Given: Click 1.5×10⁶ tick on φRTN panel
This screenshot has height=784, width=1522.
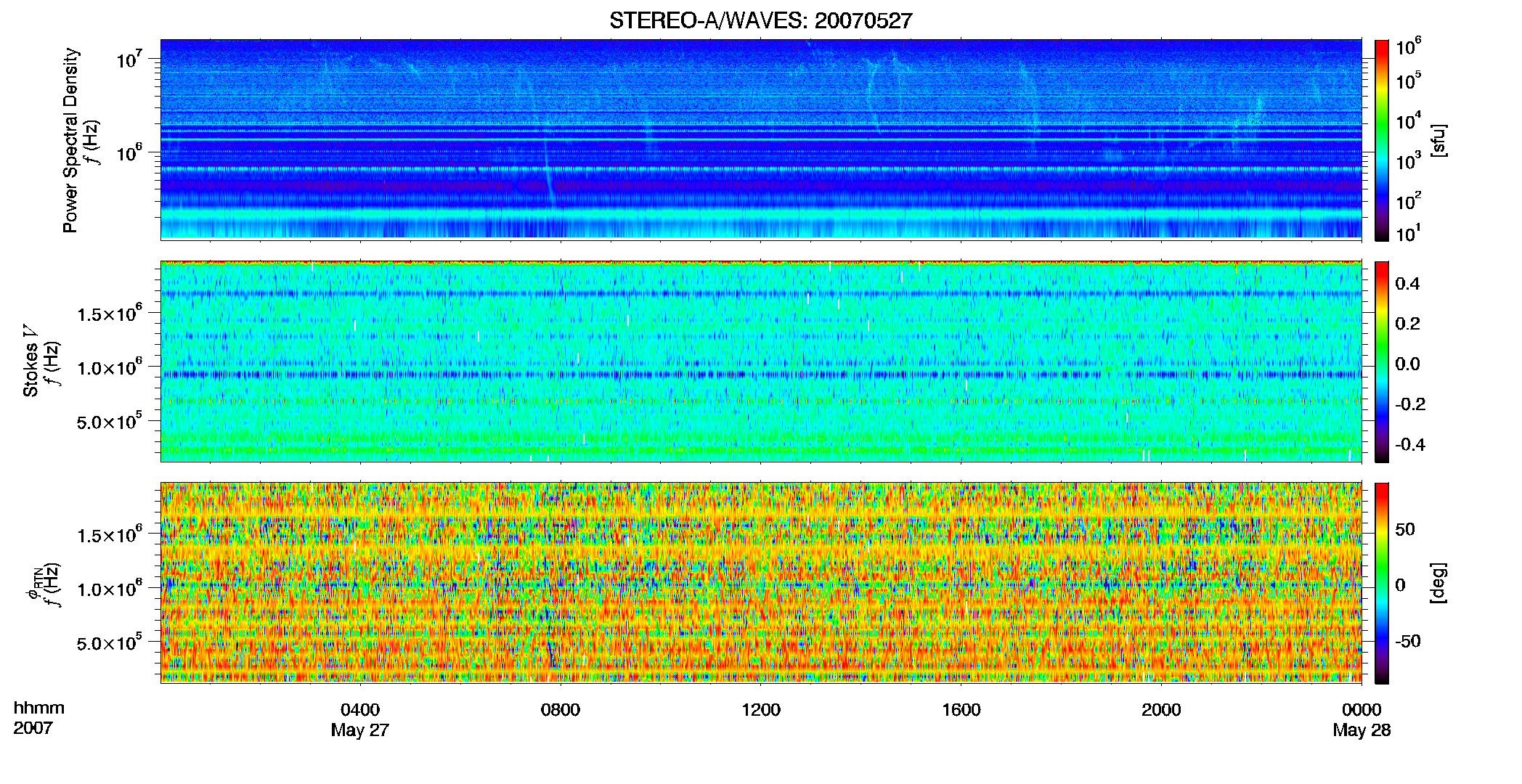Looking at the screenshot, I should pyautogui.click(x=110, y=534).
